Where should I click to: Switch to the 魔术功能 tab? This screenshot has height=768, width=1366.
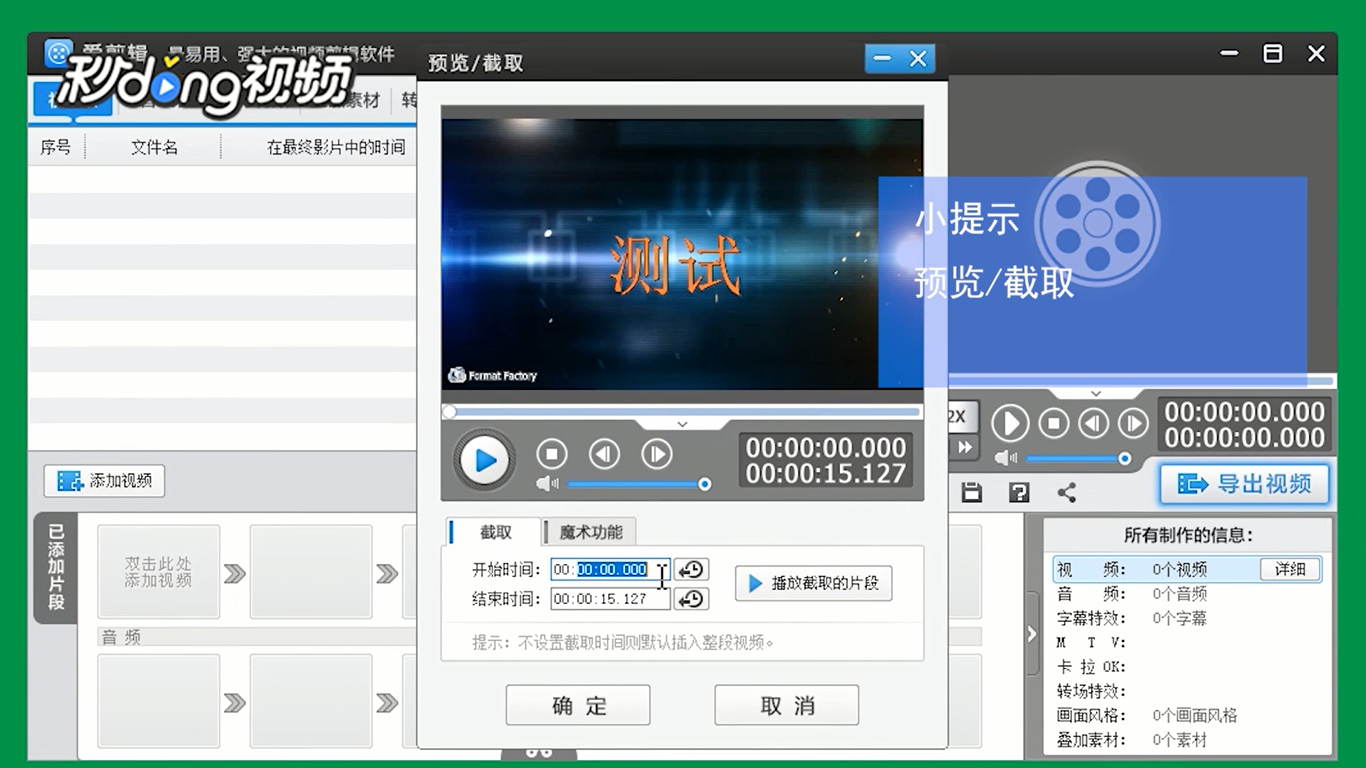click(592, 532)
